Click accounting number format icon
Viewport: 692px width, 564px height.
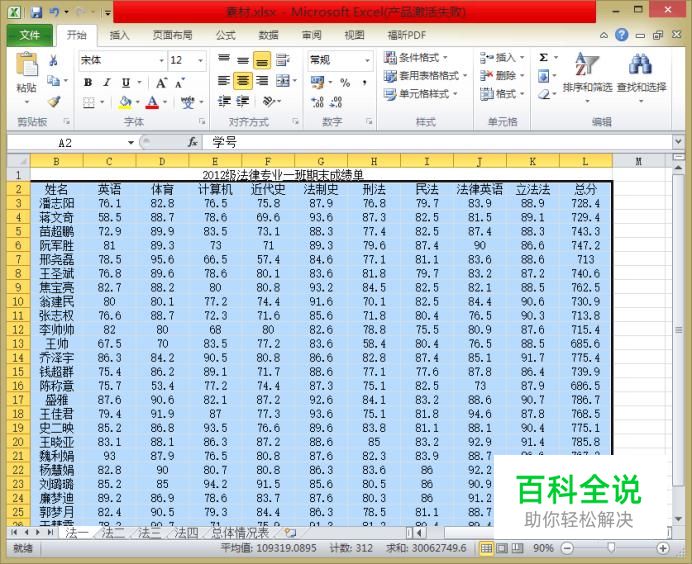[318, 82]
